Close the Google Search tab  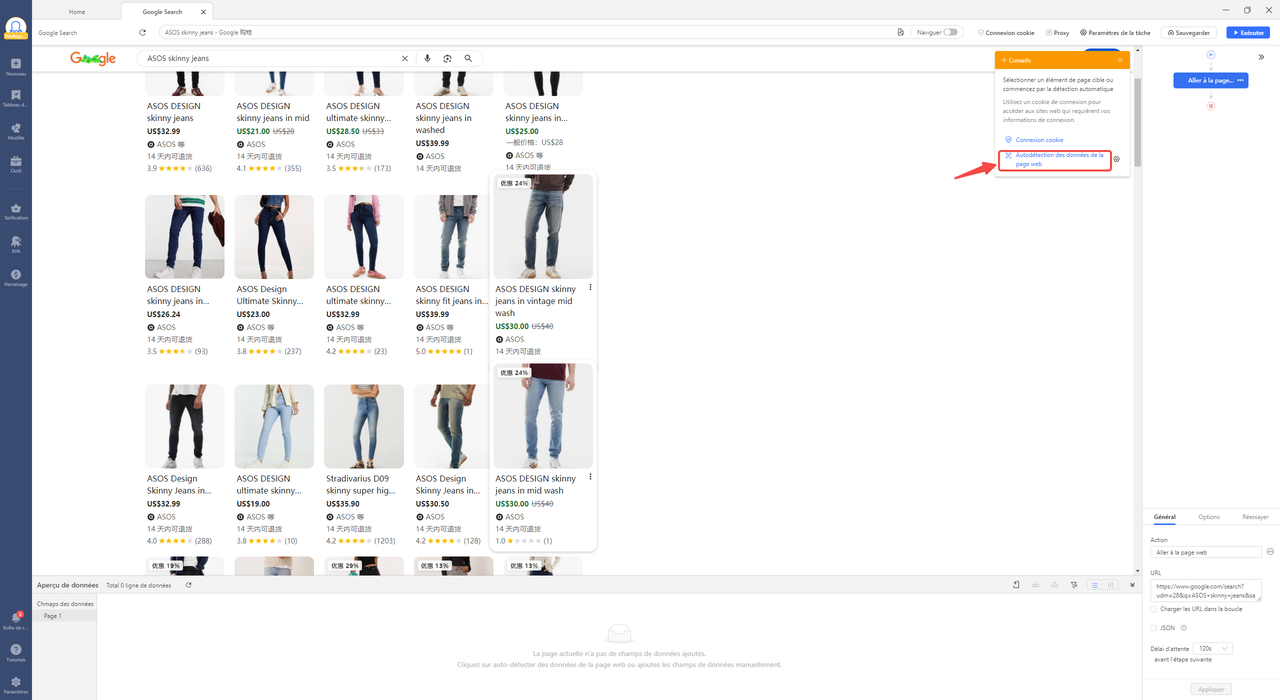pyautogui.click(x=203, y=11)
